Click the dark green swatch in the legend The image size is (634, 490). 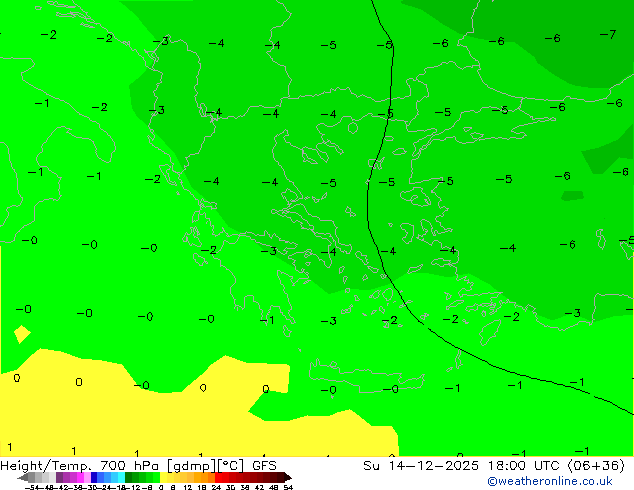pyautogui.click(x=129, y=477)
